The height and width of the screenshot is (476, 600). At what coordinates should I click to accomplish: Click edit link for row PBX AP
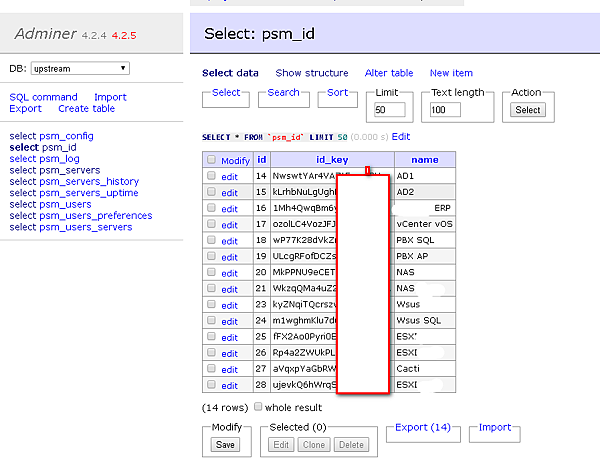coord(230,257)
